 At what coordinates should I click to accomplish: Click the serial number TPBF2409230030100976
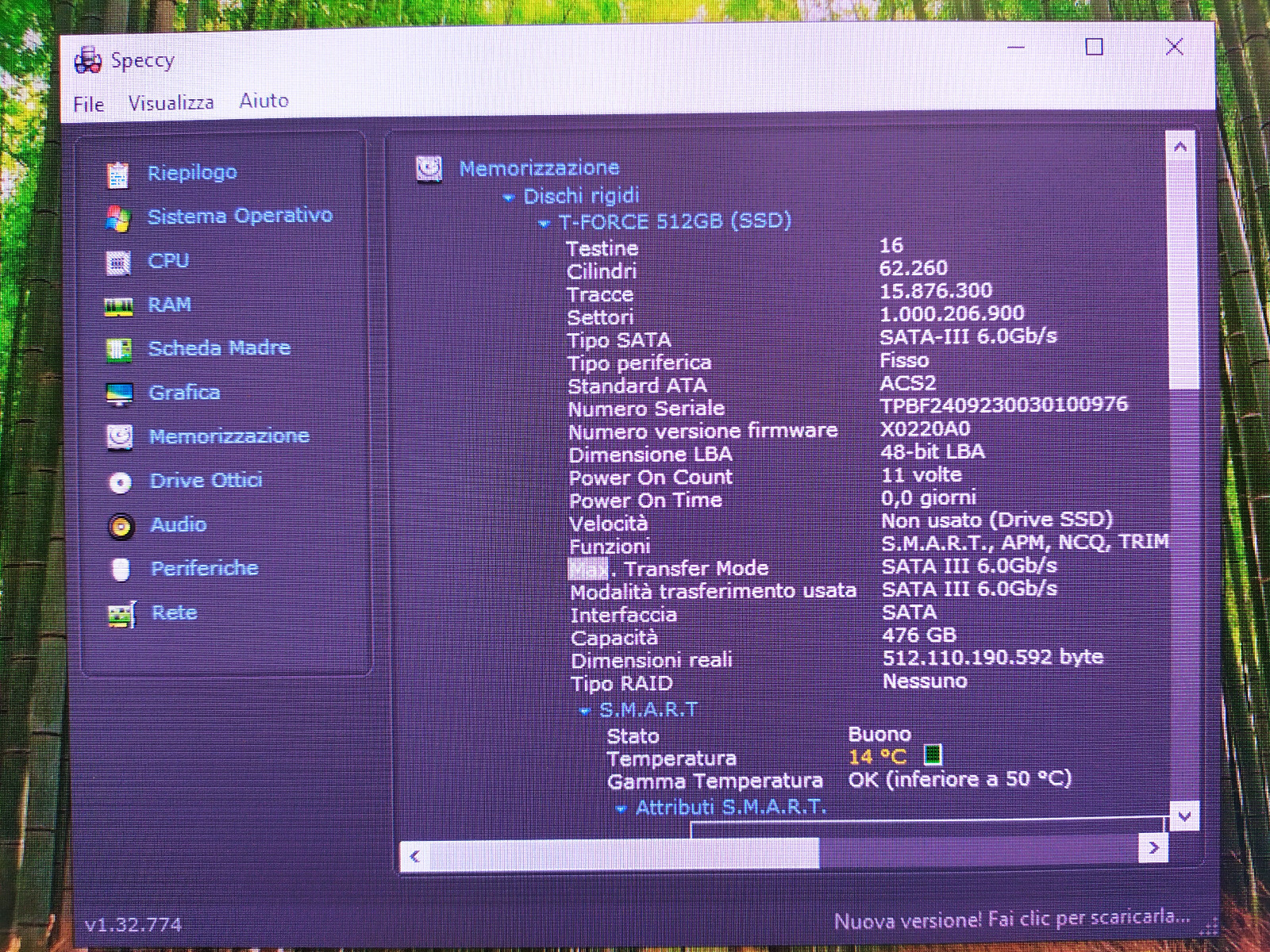point(1004,405)
